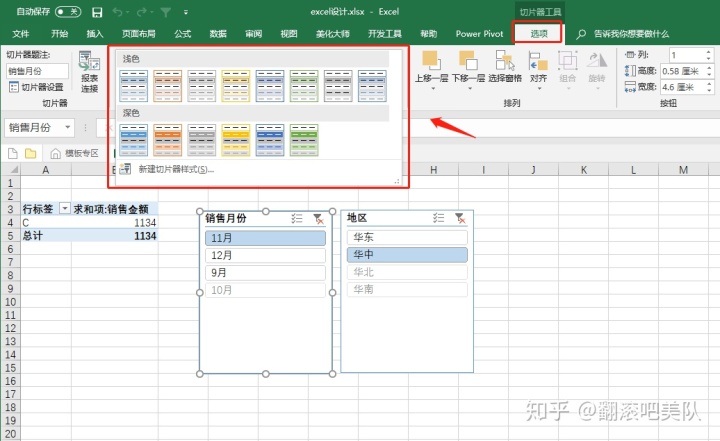Select row 10 header
Image resolution: width=720 pixels, height=441 pixels.
click(10, 302)
